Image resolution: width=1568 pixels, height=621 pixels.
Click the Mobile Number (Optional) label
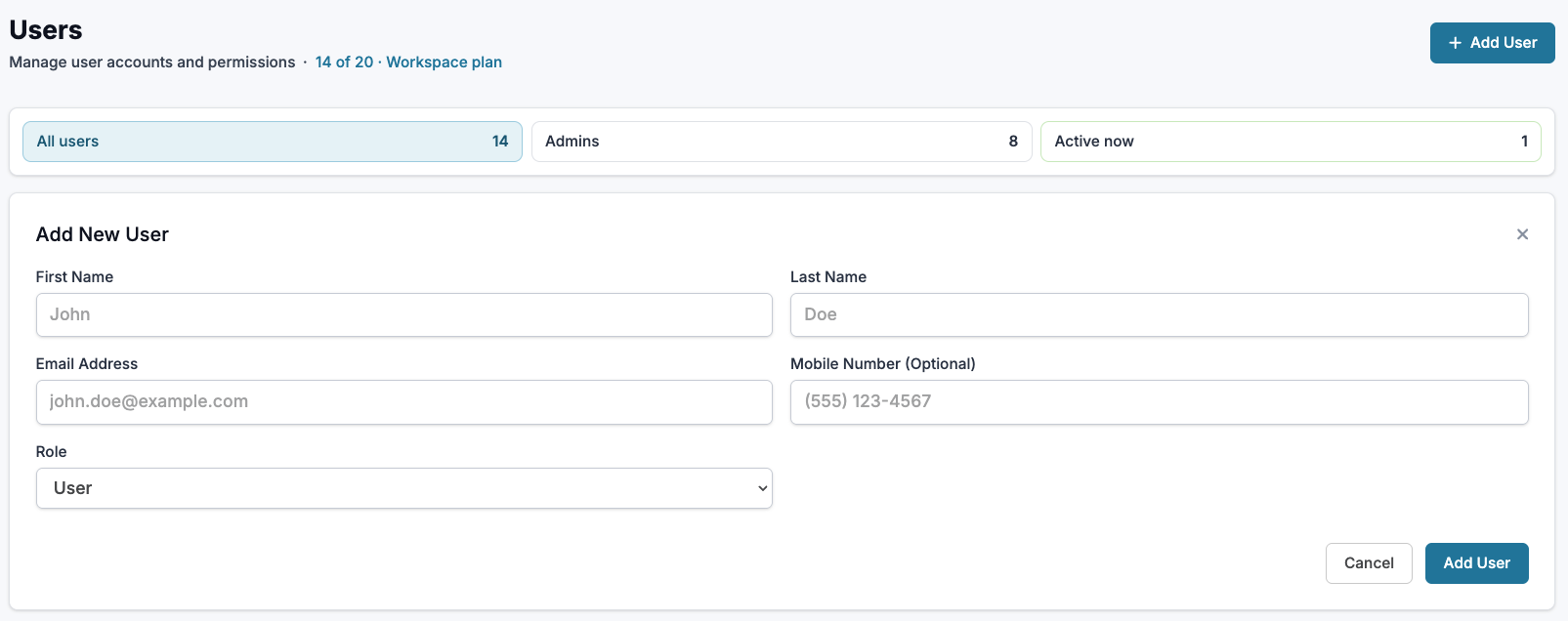pyautogui.click(x=883, y=364)
